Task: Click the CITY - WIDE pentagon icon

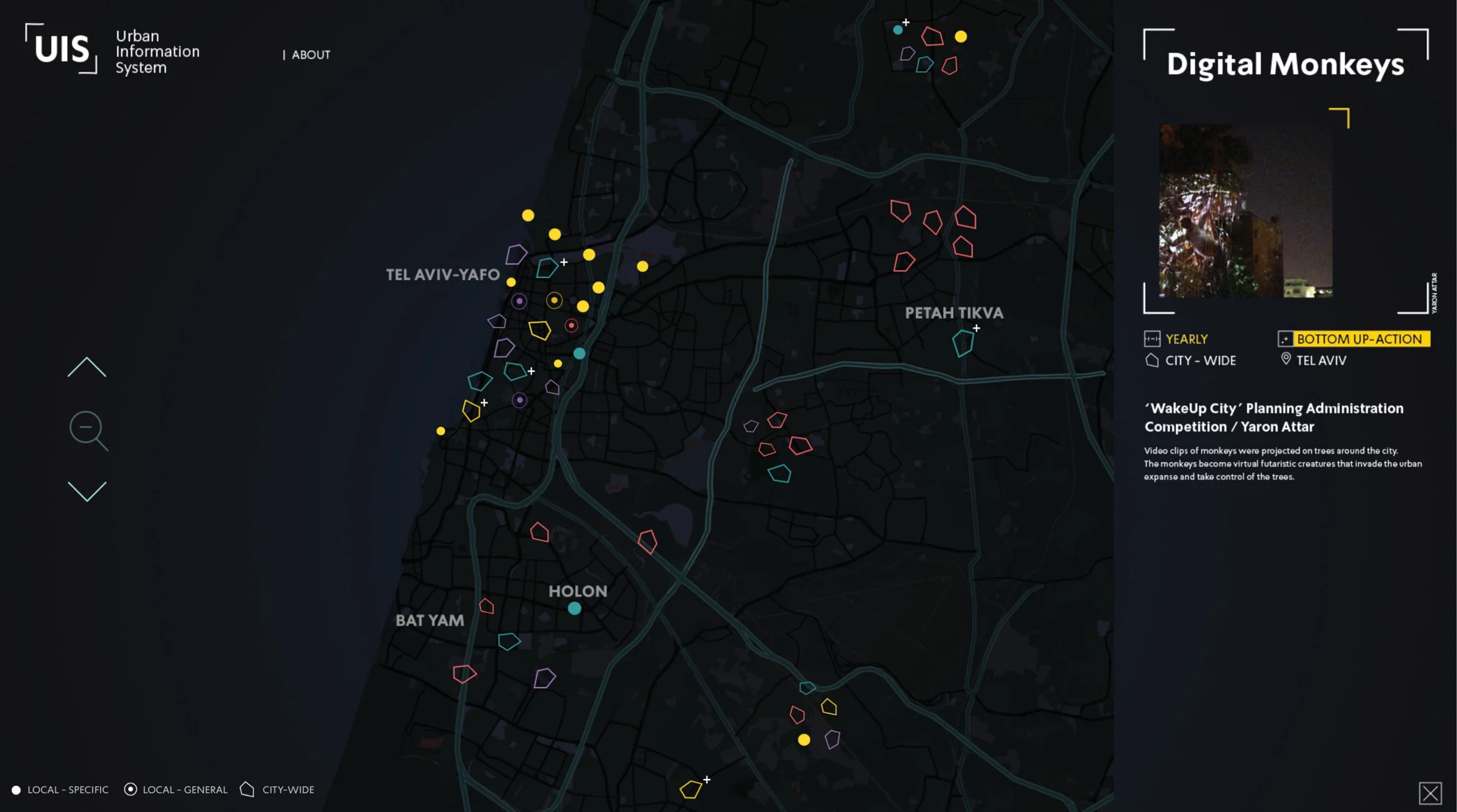Action: [x=1151, y=360]
